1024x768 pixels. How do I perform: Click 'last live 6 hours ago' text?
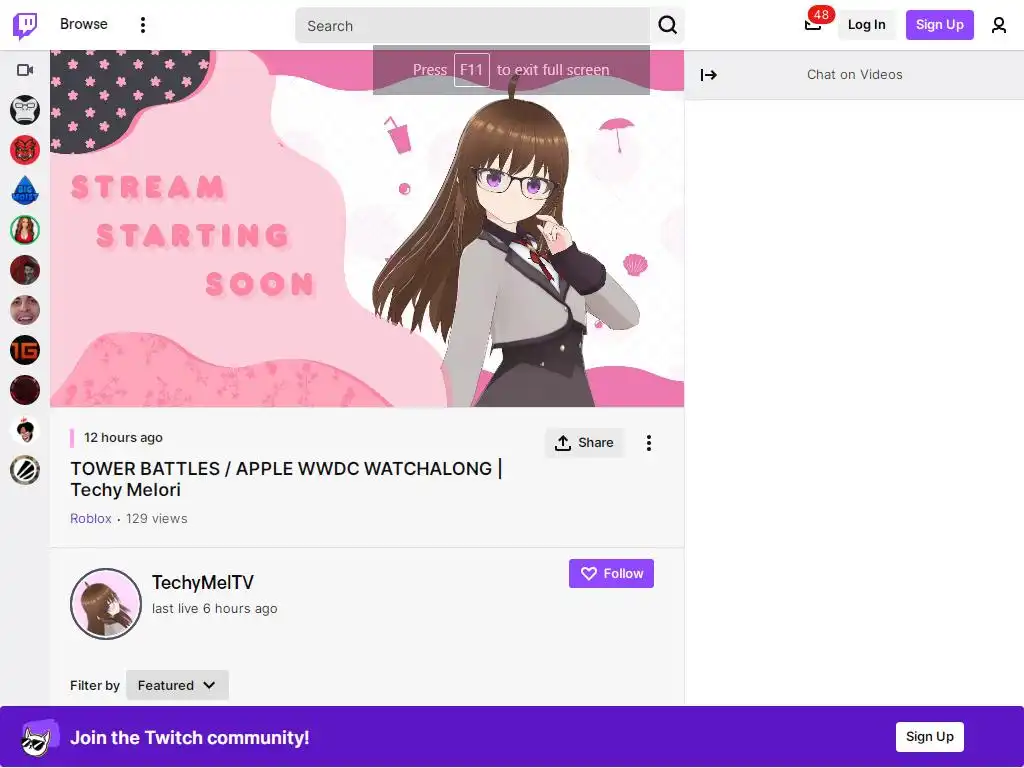[x=214, y=609]
